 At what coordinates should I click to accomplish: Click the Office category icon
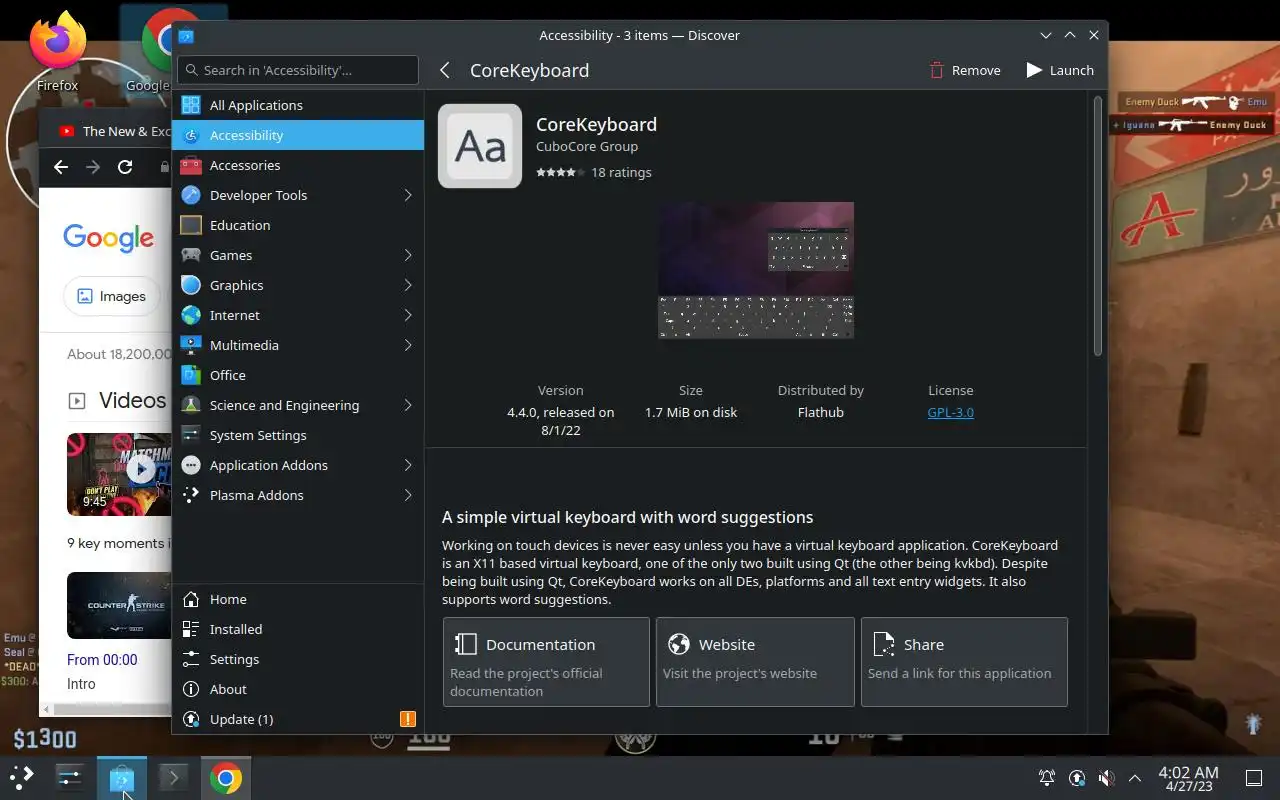point(191,375)
